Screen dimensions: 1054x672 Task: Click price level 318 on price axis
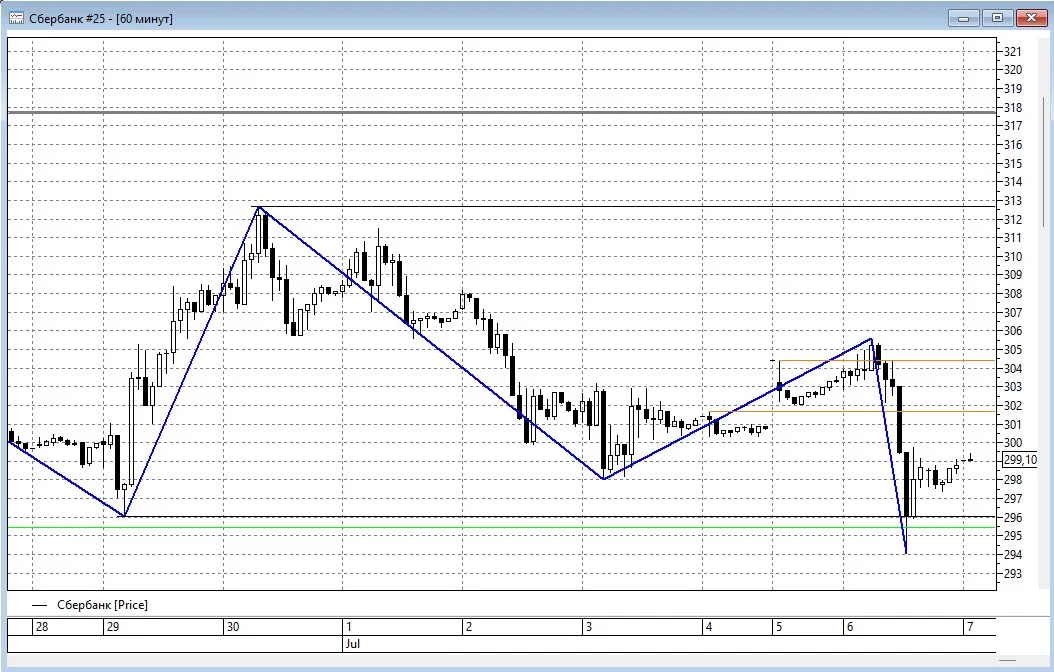pyautogui.click(x=1012, y=108)
